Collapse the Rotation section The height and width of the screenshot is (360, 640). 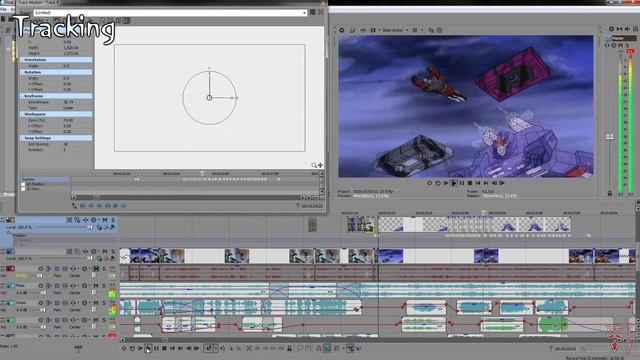tap(56, 72)
